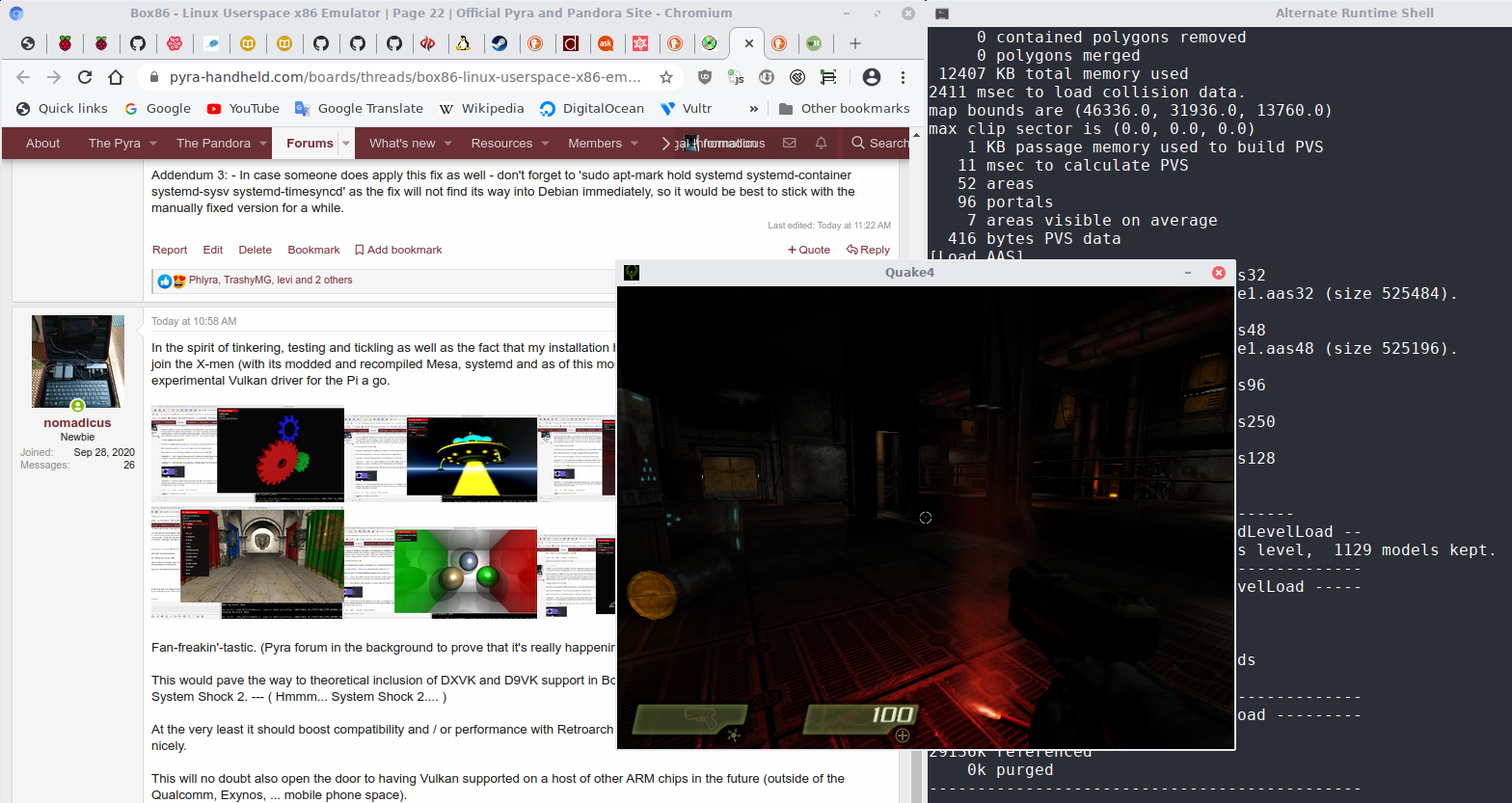Open the Chromium profile avatar icon
Viewport: 1512px width, 803px height.
871,77
